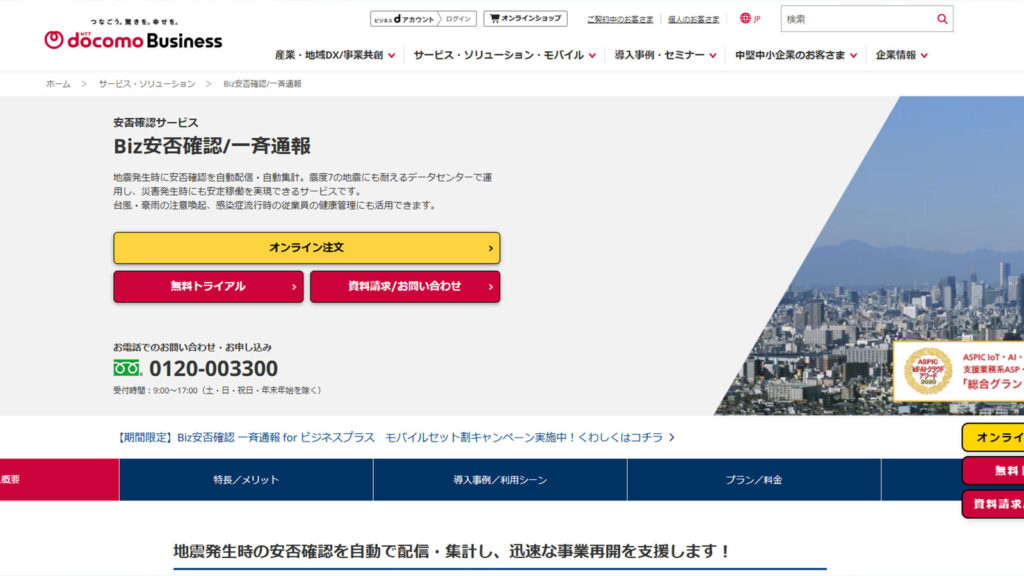Start the 無料トライアル button
The height and width of the screenshot is (576, 1024).
208,287
